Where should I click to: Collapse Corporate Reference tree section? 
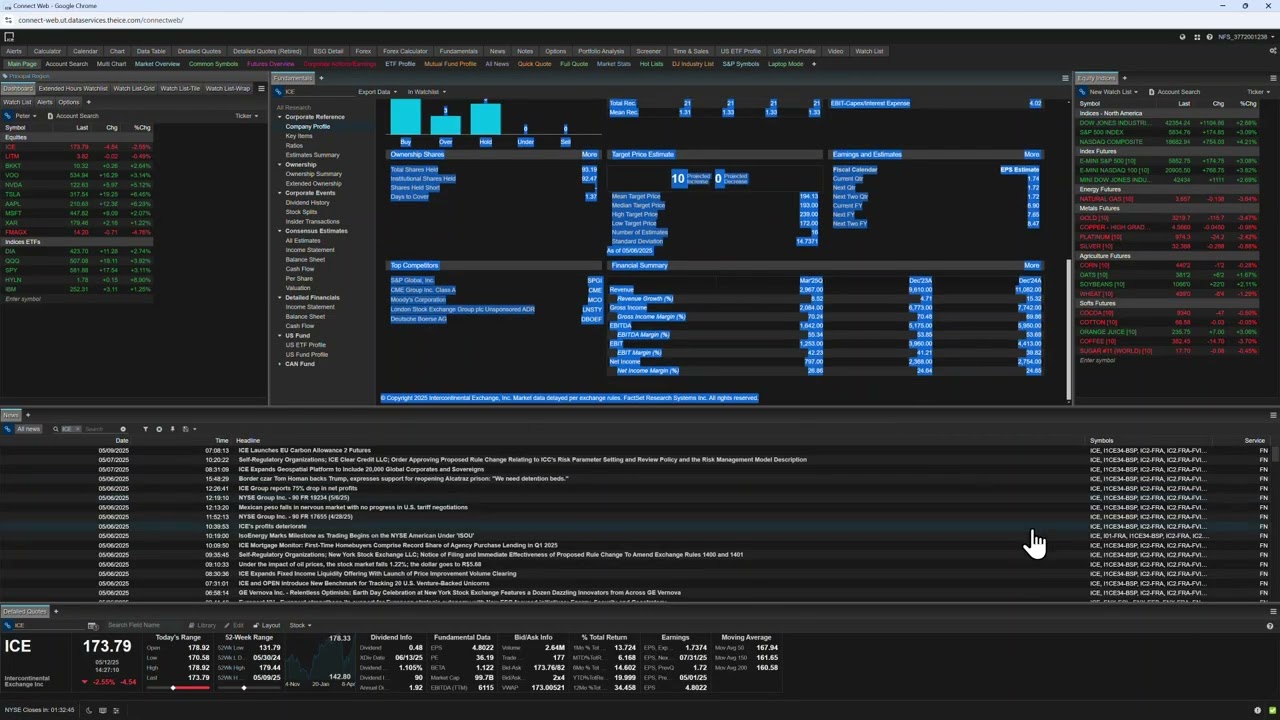click(x=280, y=117)
